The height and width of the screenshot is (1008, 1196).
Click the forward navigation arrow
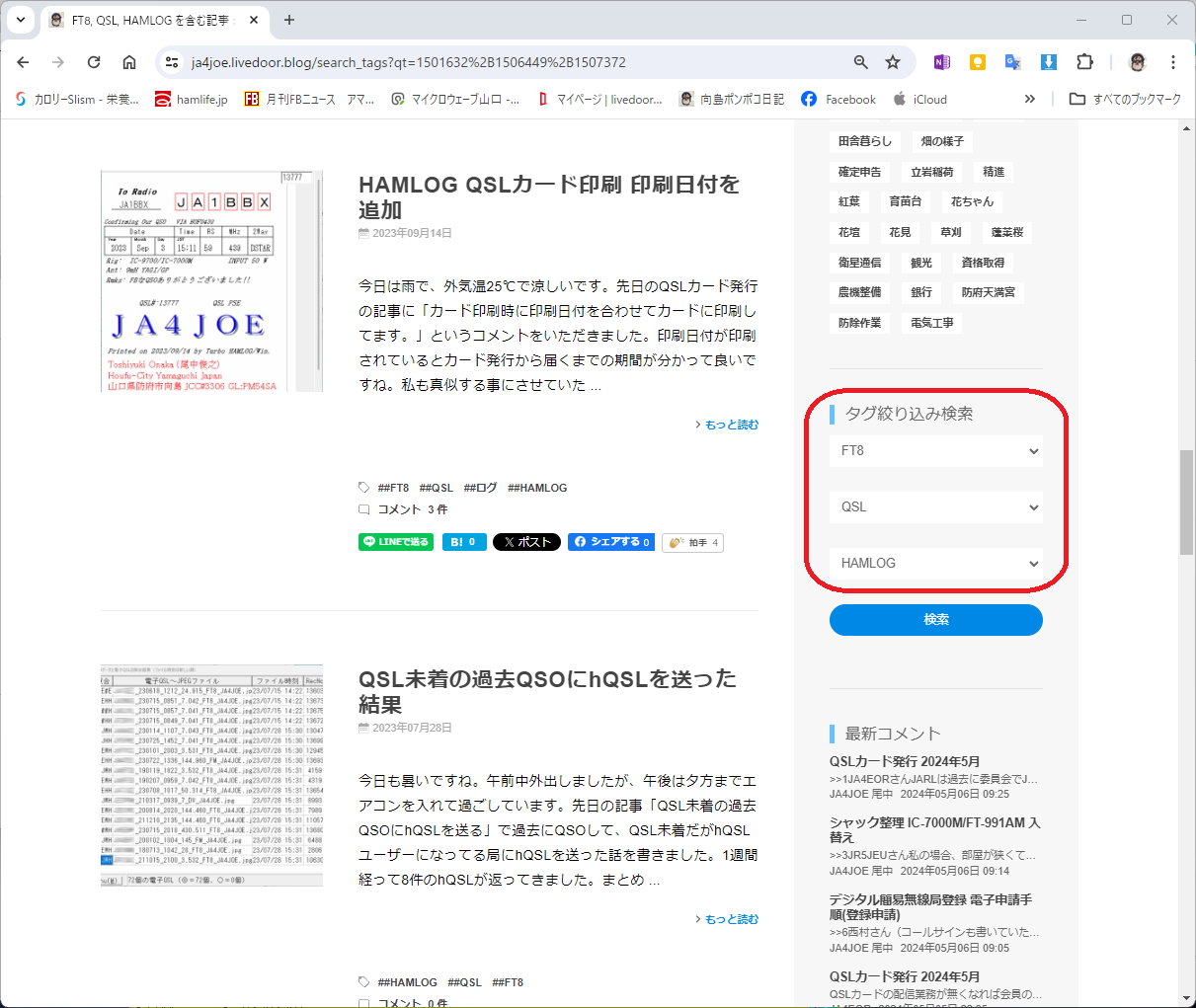click(58, 62)
